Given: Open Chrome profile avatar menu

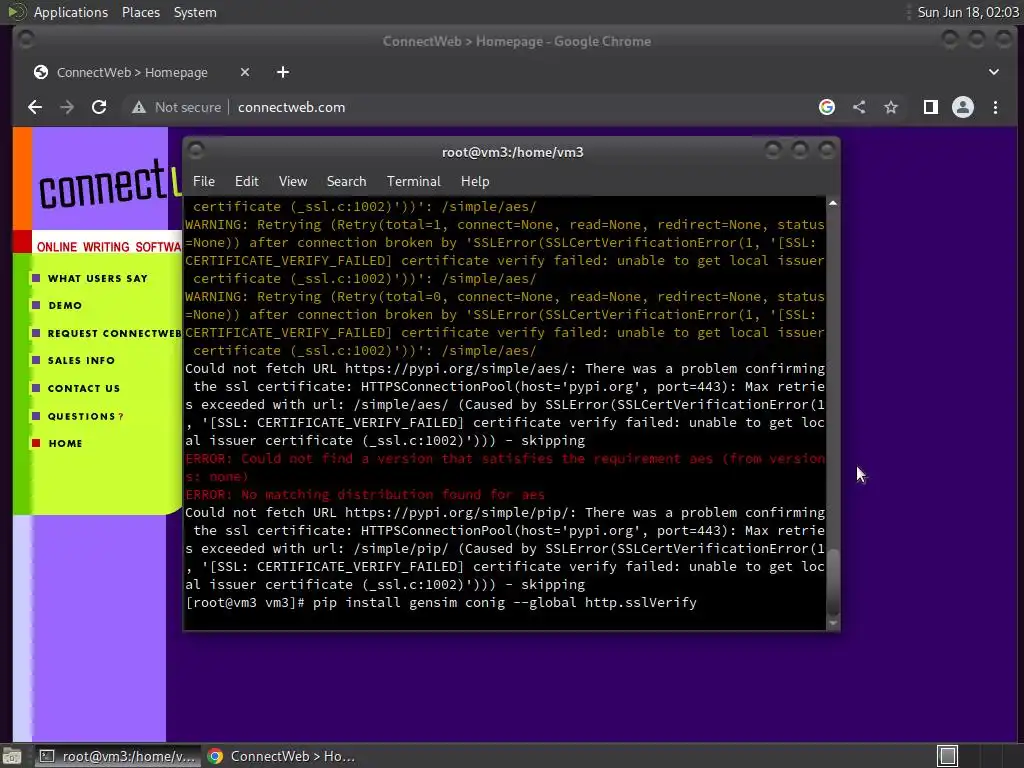Looking at the screenshot, I should [963, 107].
